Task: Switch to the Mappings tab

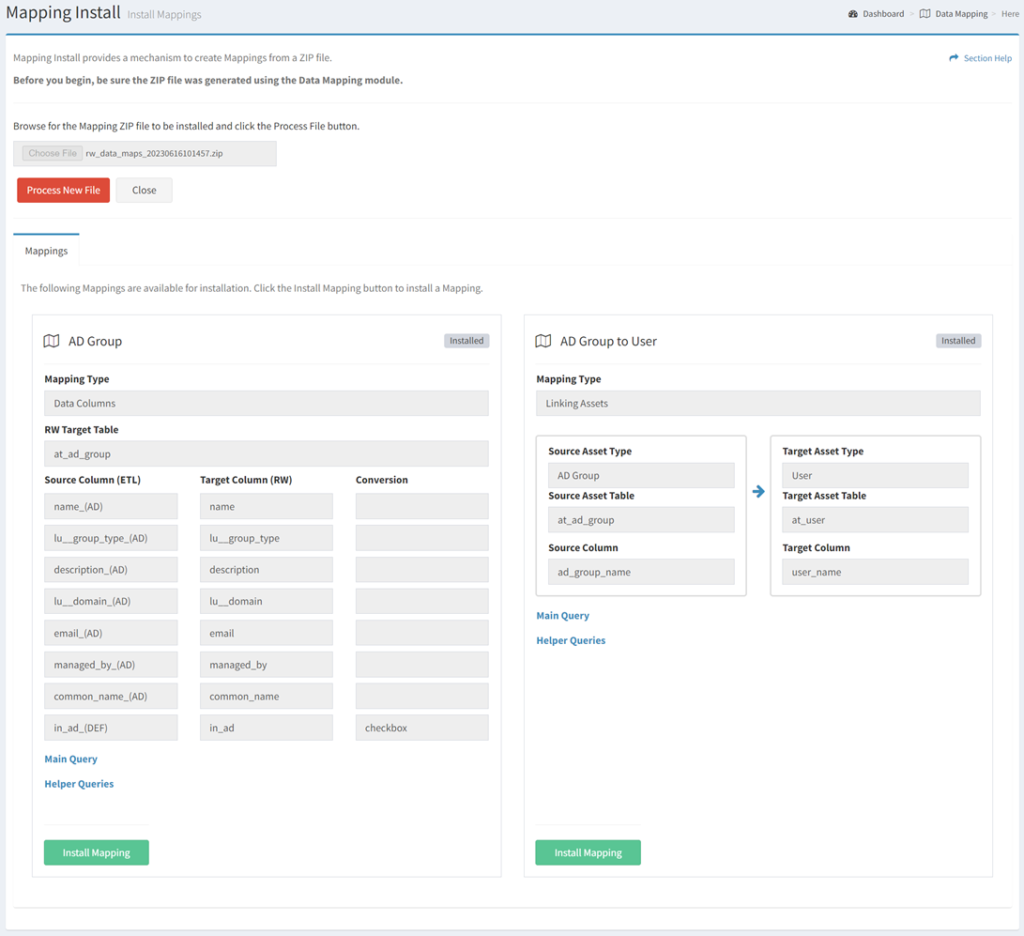Action: tap(45, 251)
